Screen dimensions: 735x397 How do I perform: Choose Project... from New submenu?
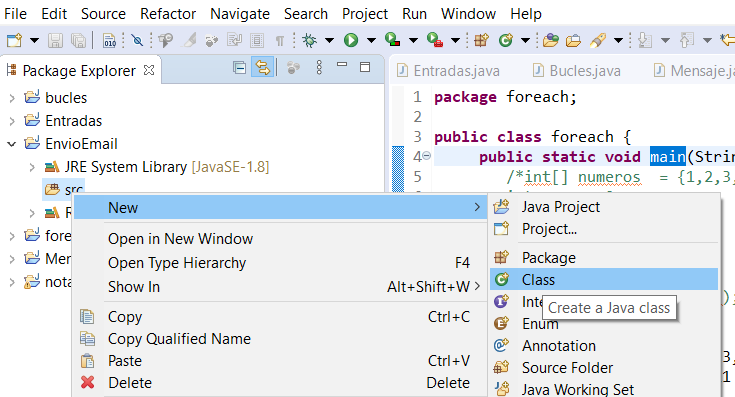604,229
